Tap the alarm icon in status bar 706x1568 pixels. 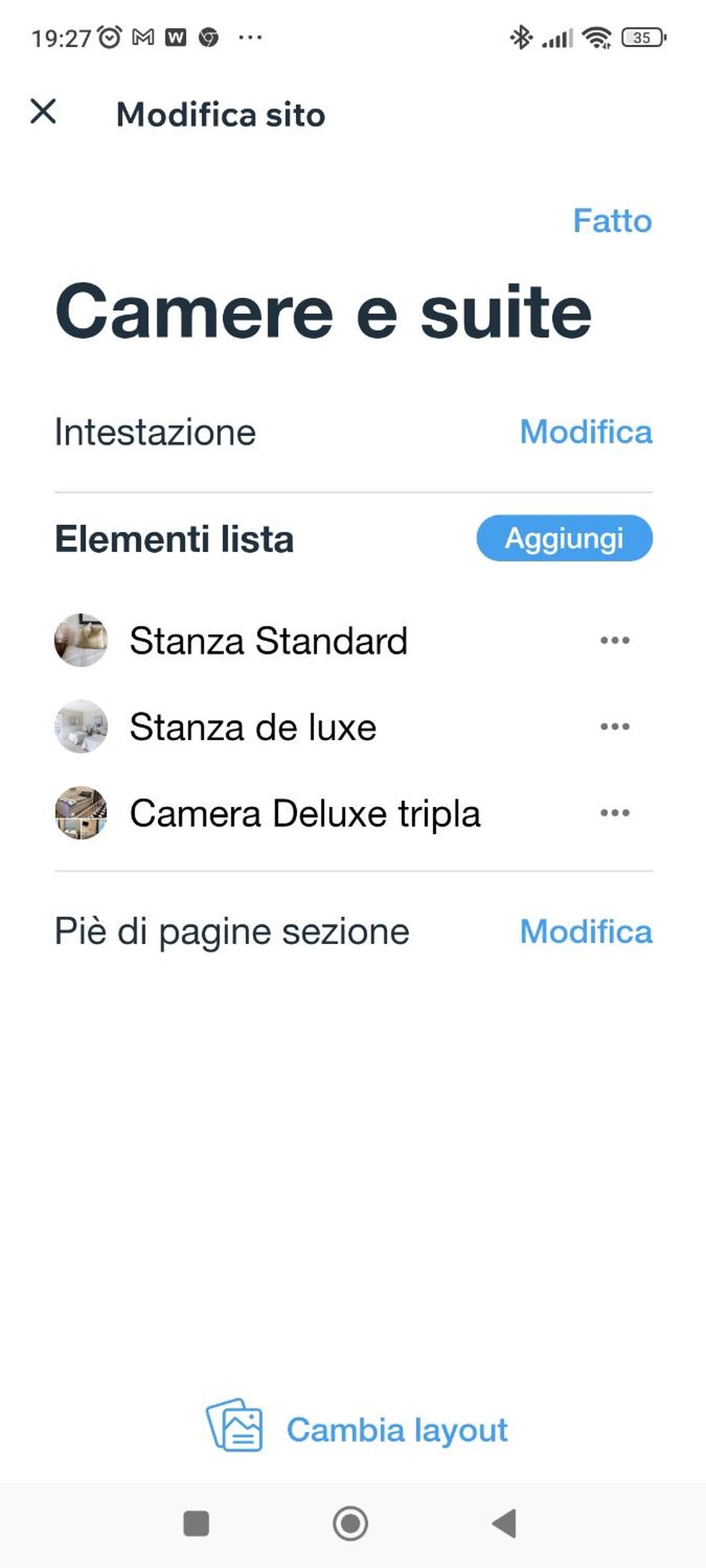point(110,37)
